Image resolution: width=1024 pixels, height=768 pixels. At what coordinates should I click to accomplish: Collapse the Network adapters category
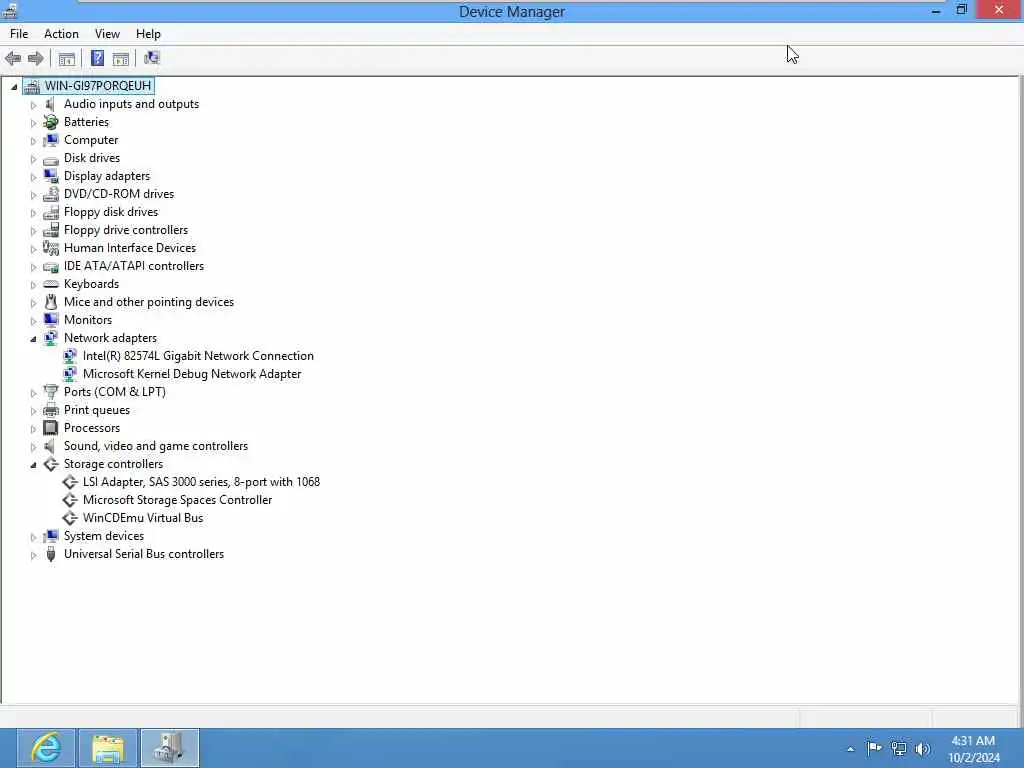tap(33, 339)
